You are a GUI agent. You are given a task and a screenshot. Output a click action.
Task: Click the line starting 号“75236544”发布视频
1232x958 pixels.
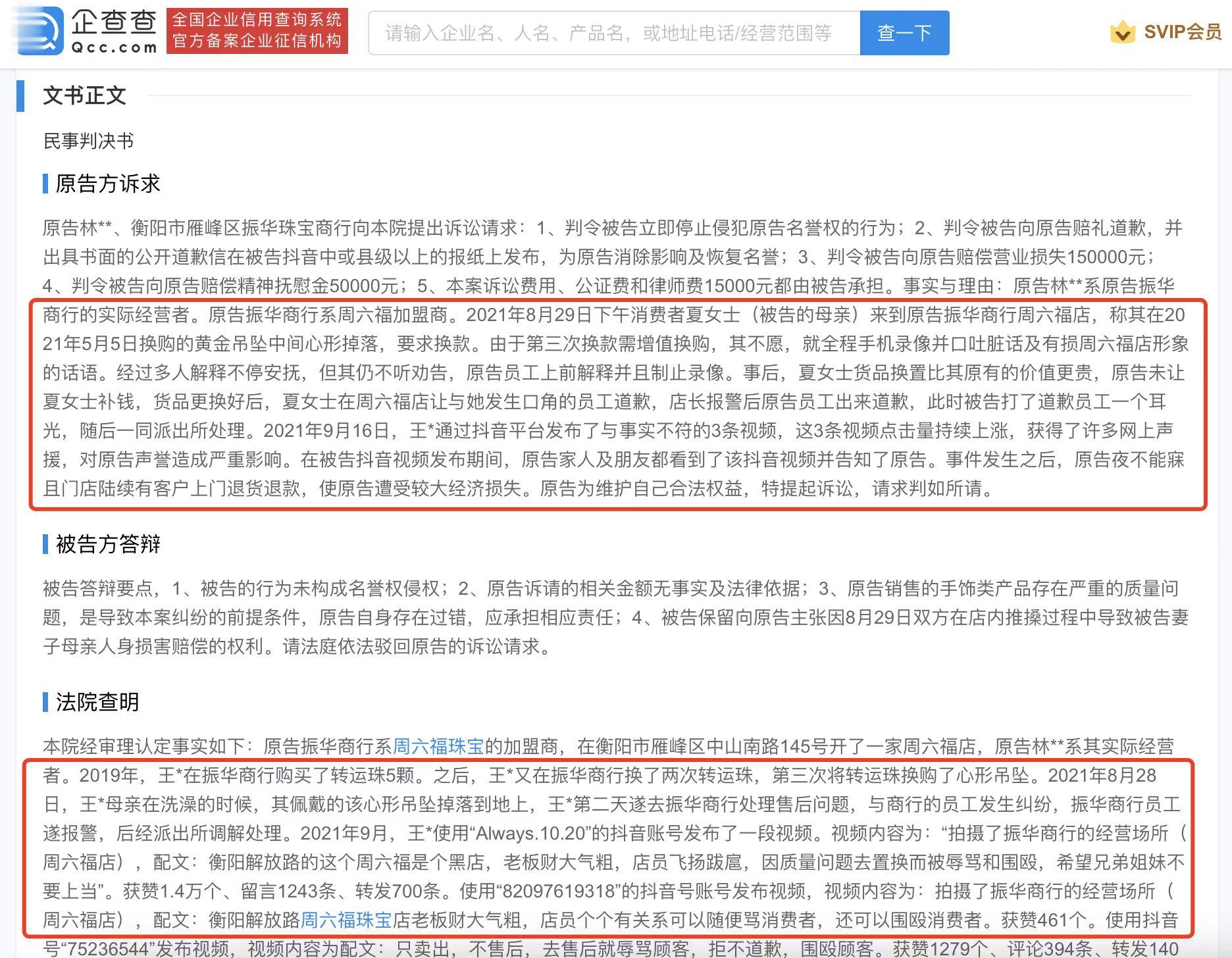coord(611,949)
